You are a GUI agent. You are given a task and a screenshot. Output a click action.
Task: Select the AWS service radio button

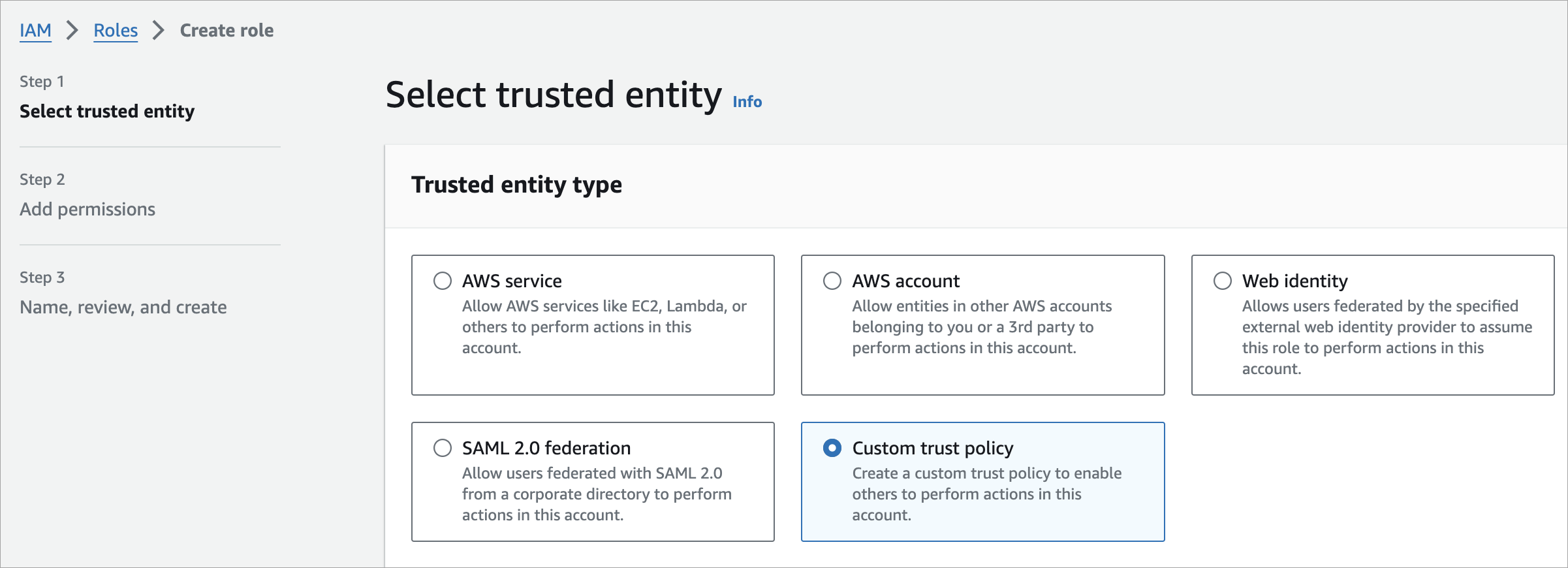tap(443, 281)
